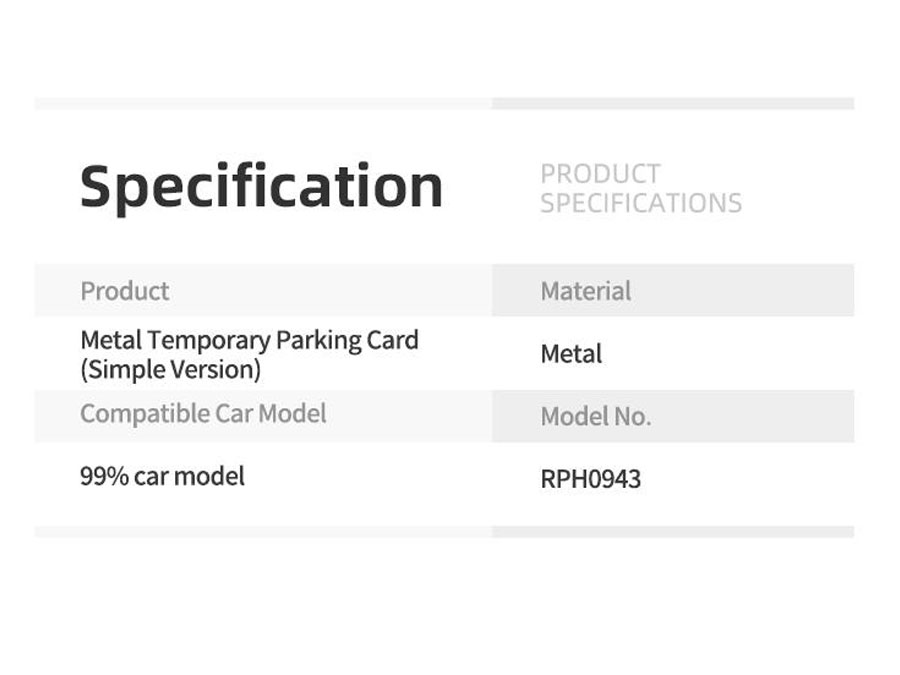Image resolution: width=900 pixels, height=675 pixels.
Task: Click the Metal material value
Action: (x=571, y=354)
